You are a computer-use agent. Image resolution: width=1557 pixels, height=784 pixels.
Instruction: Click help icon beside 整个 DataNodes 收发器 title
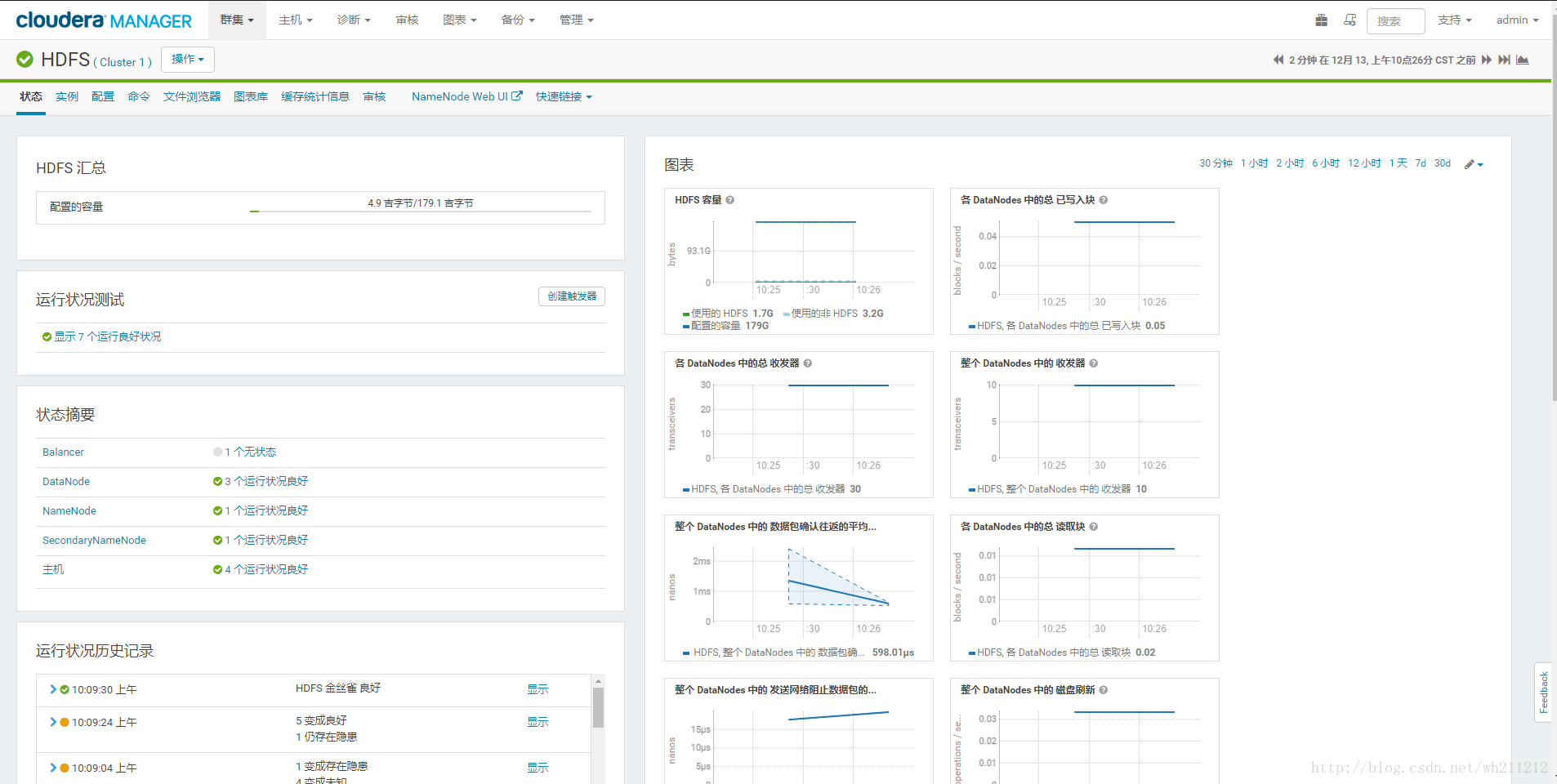[x=1094, y=363]
